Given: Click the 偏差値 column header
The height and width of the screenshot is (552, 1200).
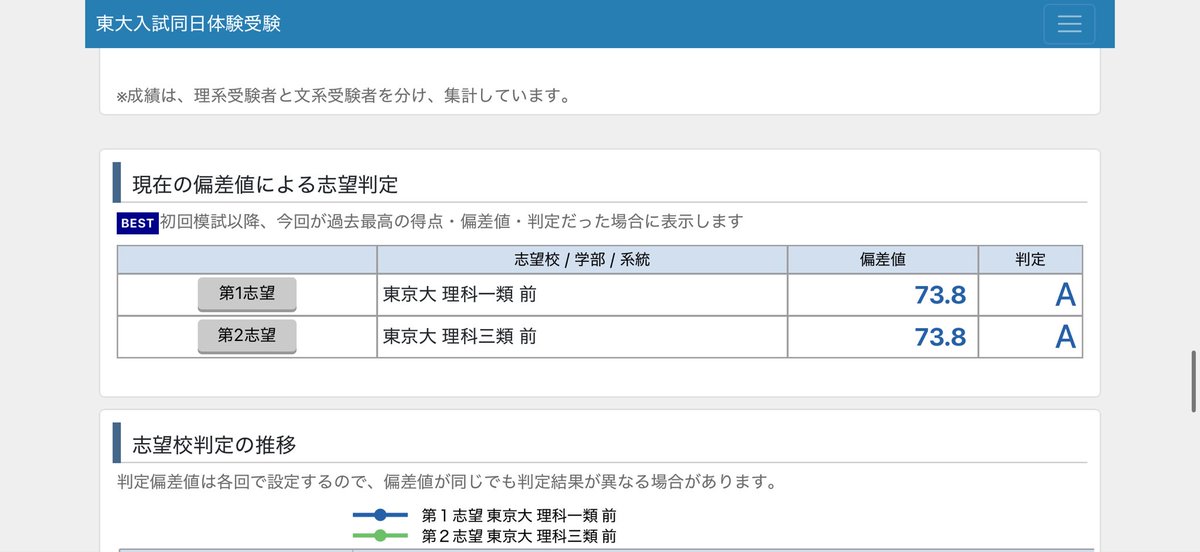Looking at the screenshot, I should click(x=883, y=259).
